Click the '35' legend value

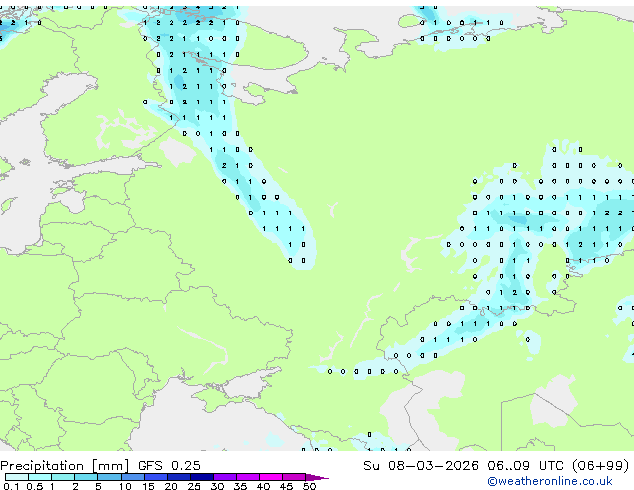[240, 486]
